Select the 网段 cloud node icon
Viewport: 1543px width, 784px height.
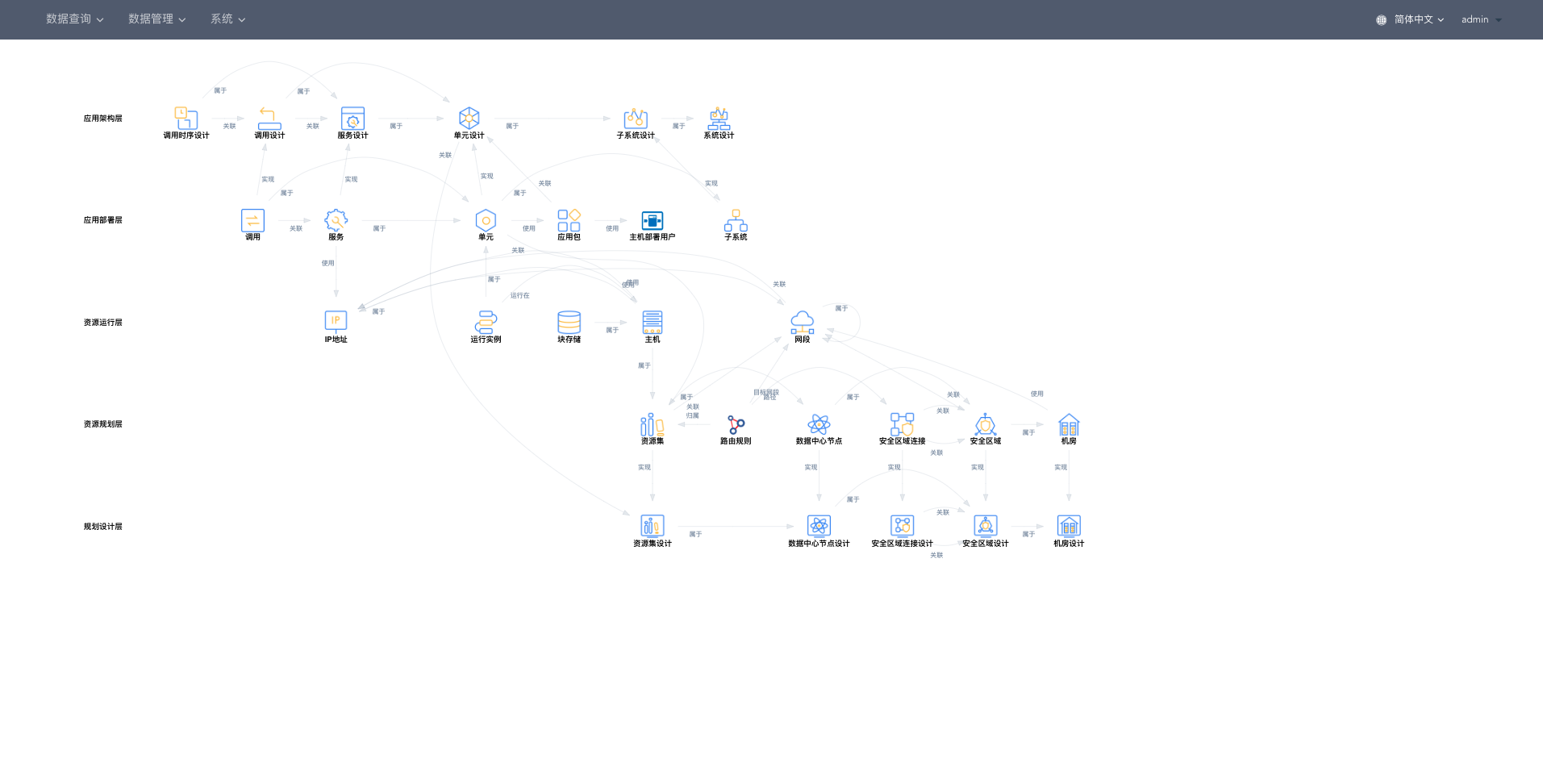(x=802, y=322)
